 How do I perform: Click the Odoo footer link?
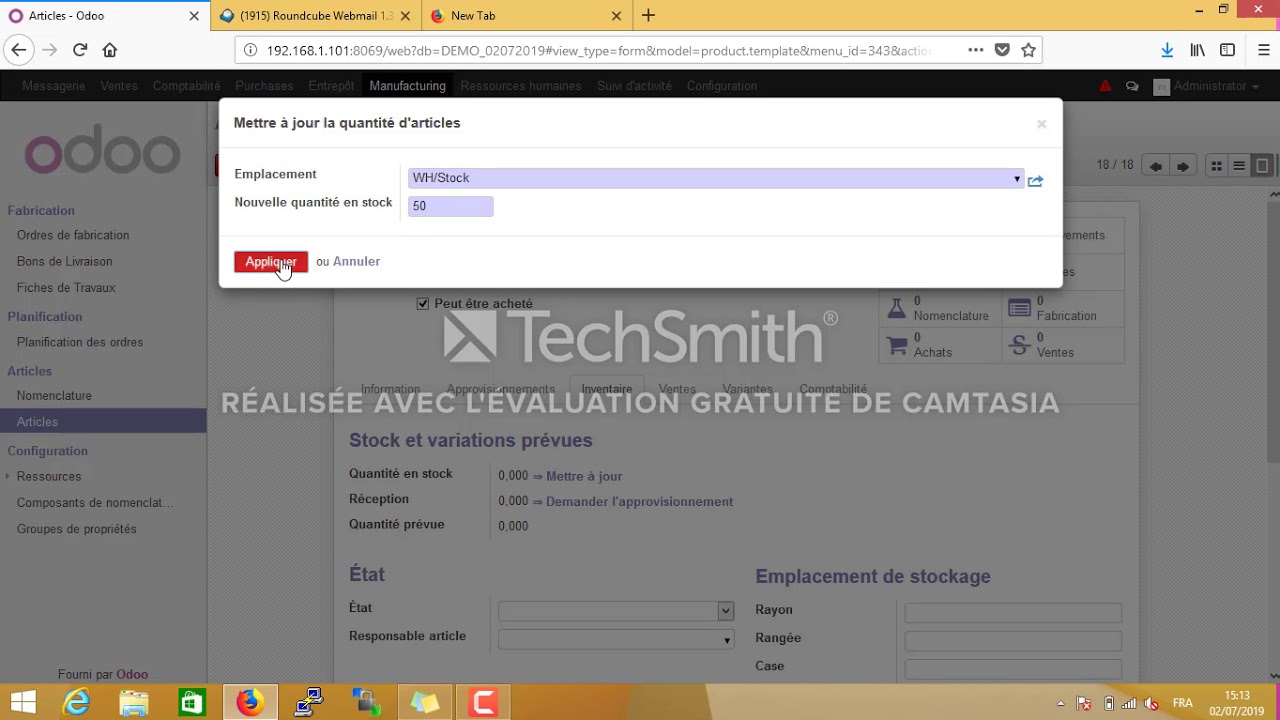click(132, 674)
